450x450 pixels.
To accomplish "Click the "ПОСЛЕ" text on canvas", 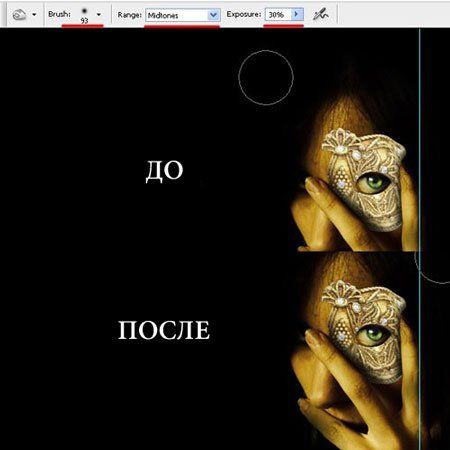I will tap(164, 330).
